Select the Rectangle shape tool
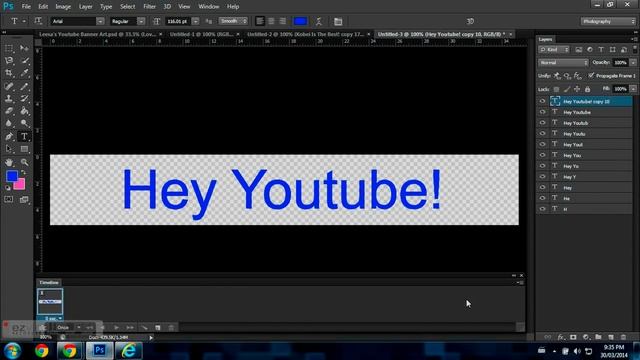640x360 pixels. pos(24,149)
